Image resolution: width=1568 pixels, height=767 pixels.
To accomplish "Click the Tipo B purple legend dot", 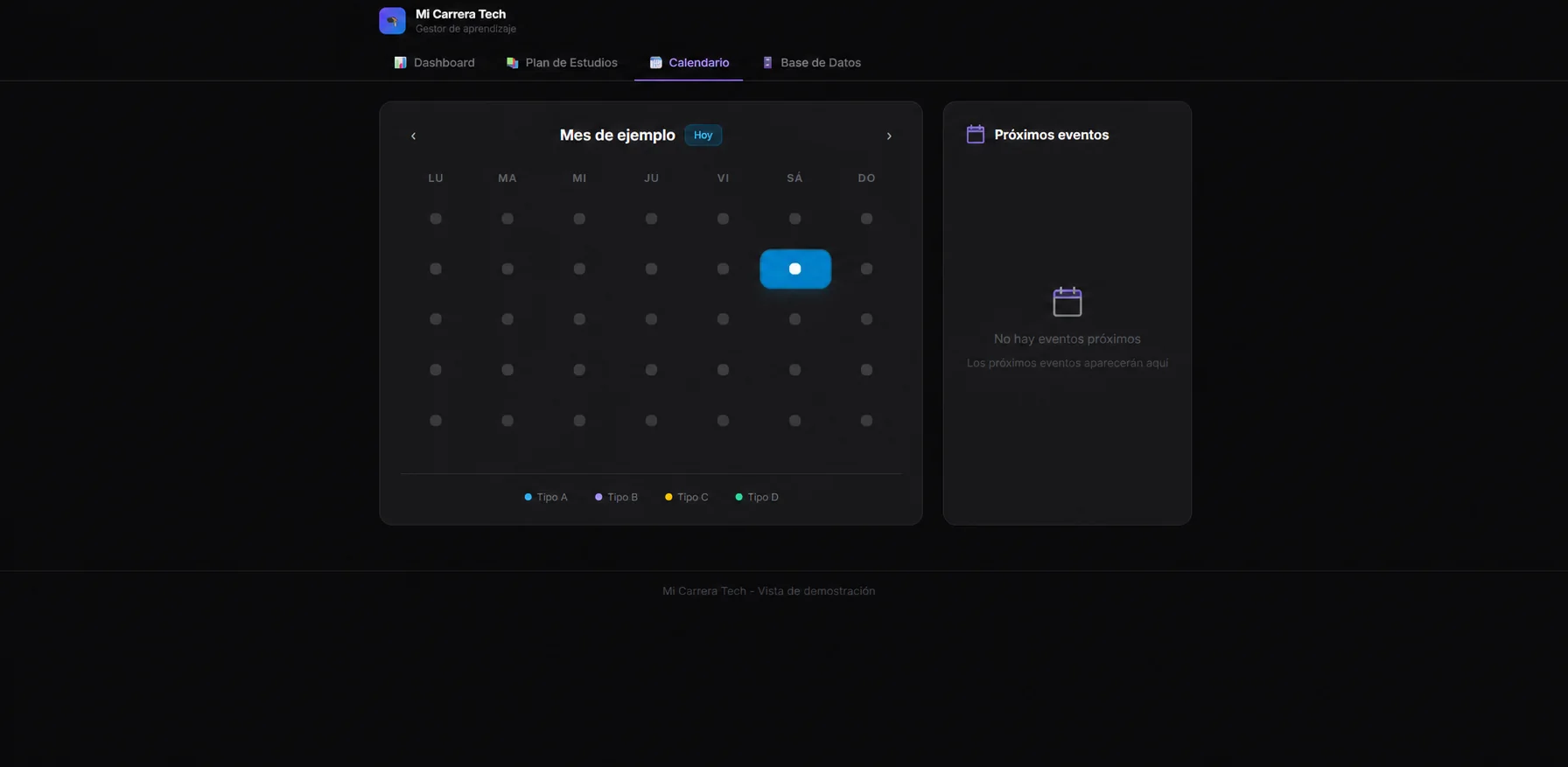I will (598, 497).
